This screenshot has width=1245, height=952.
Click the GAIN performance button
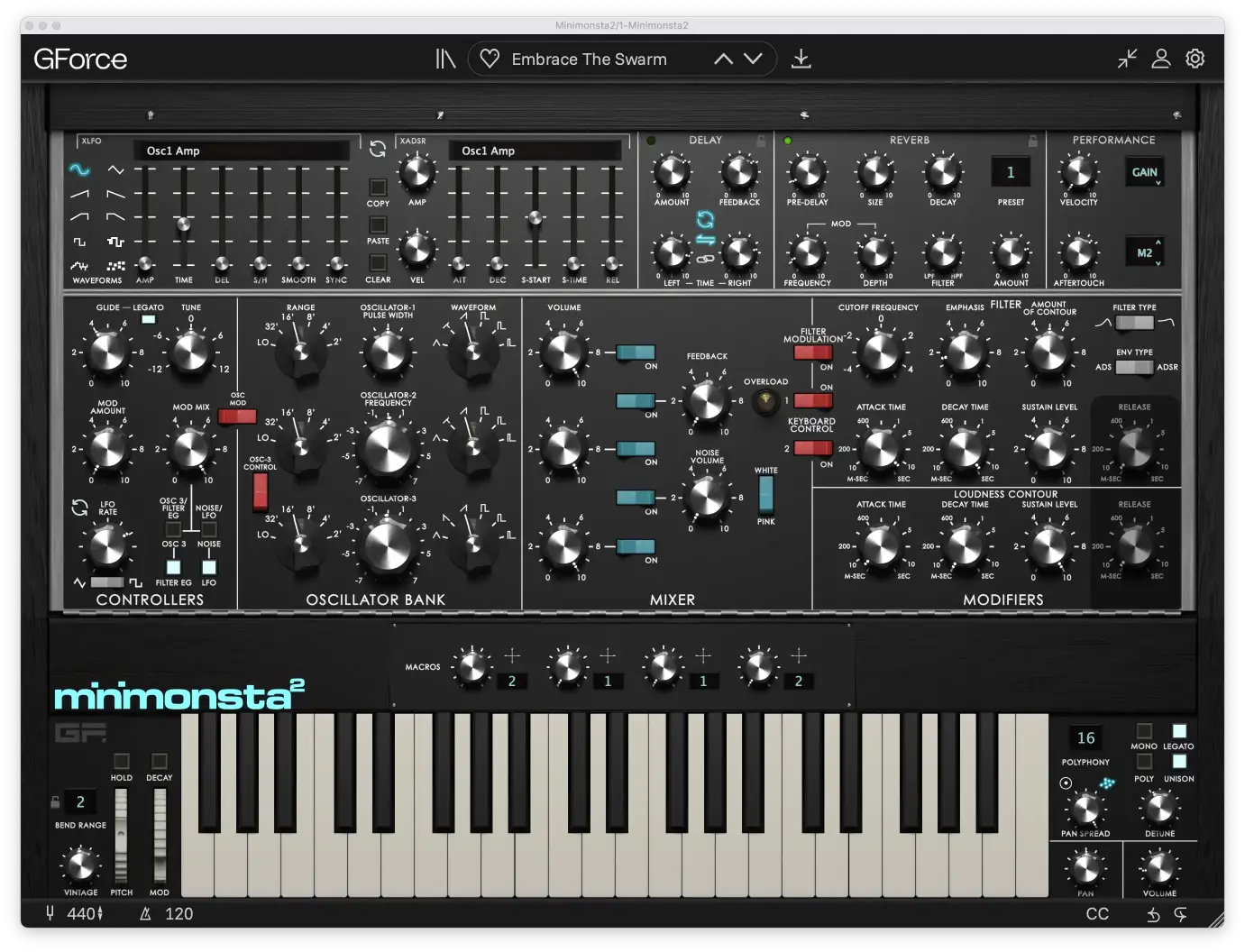(x=1144, y=172)
